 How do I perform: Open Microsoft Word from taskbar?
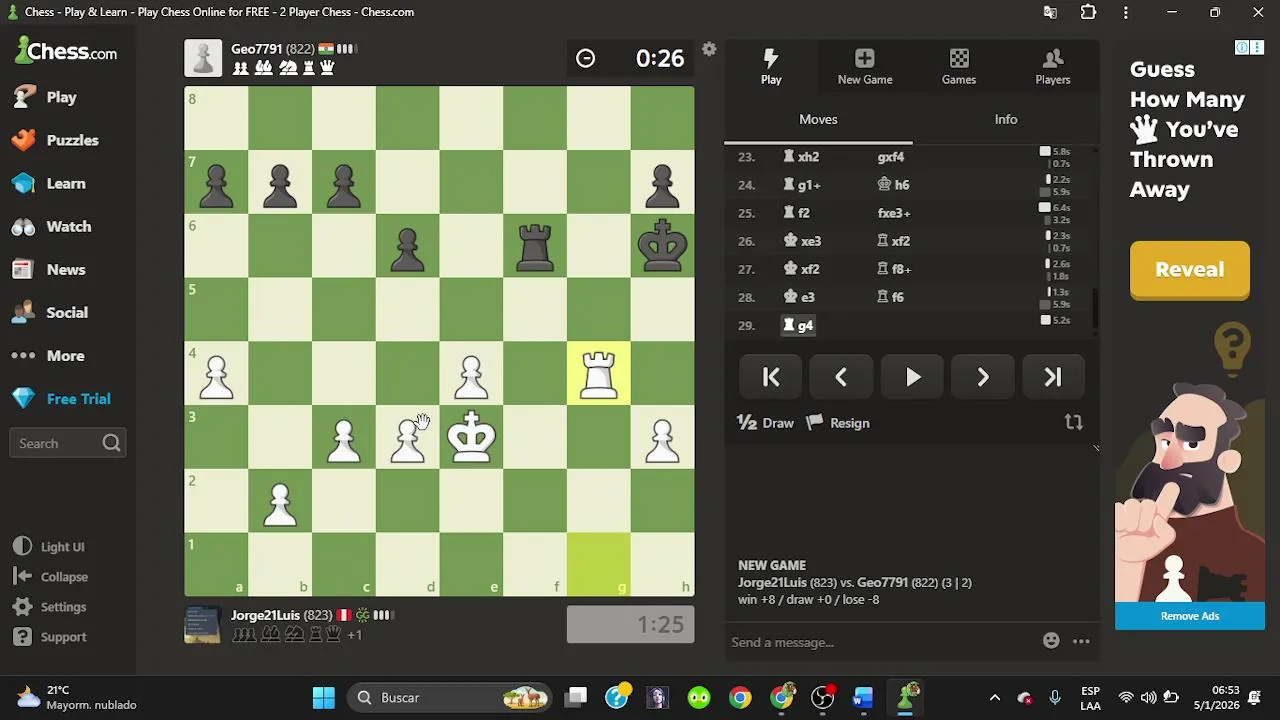(864, 697)
